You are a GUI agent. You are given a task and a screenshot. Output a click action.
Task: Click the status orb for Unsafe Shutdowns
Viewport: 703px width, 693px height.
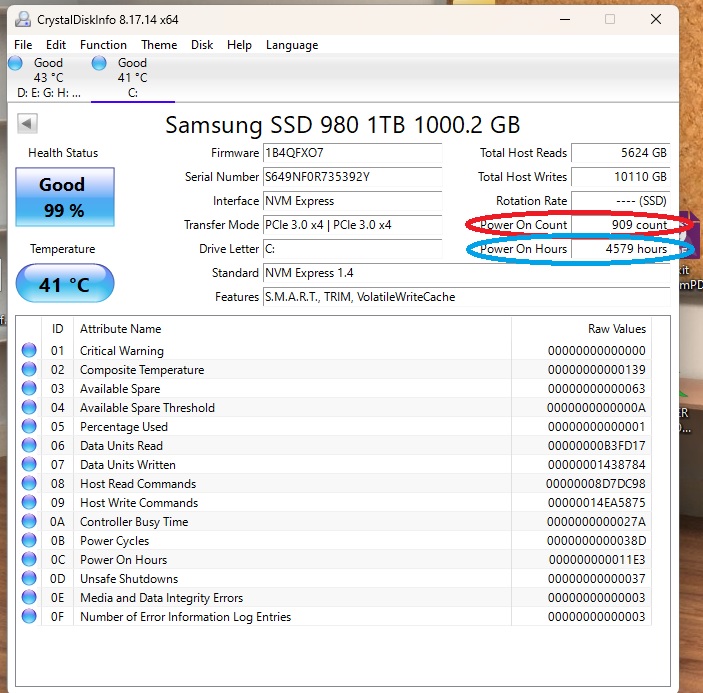tap(29, 578)
